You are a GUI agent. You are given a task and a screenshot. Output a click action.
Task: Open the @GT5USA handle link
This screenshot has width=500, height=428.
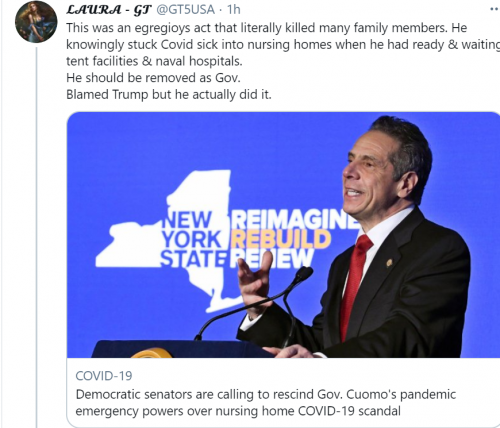click(185, 10)
